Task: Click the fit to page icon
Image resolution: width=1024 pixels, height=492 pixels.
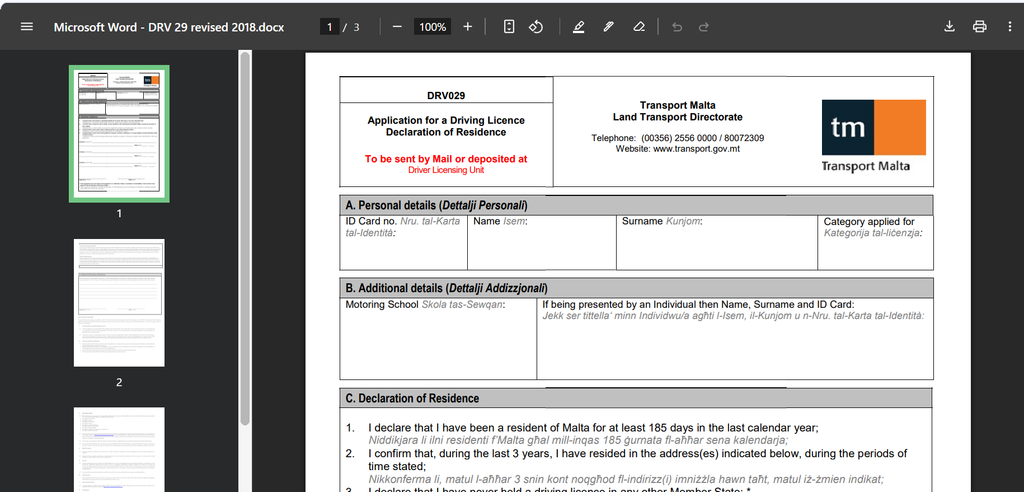Action: 509,27
